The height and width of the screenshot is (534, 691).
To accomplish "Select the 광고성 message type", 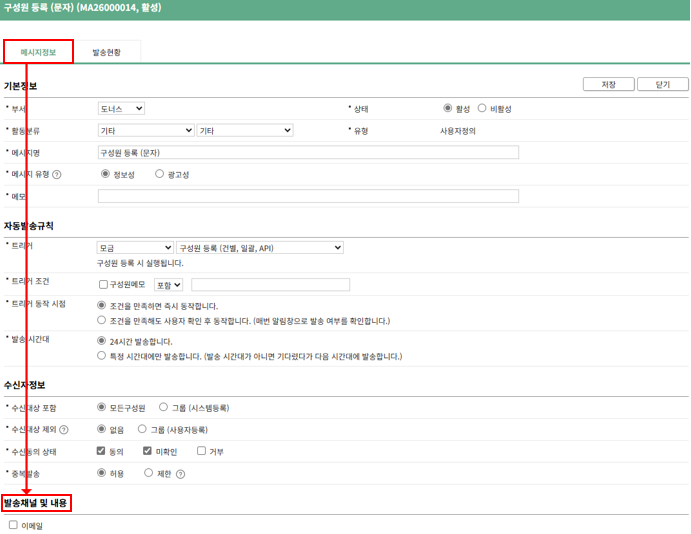I will point(160,174).
